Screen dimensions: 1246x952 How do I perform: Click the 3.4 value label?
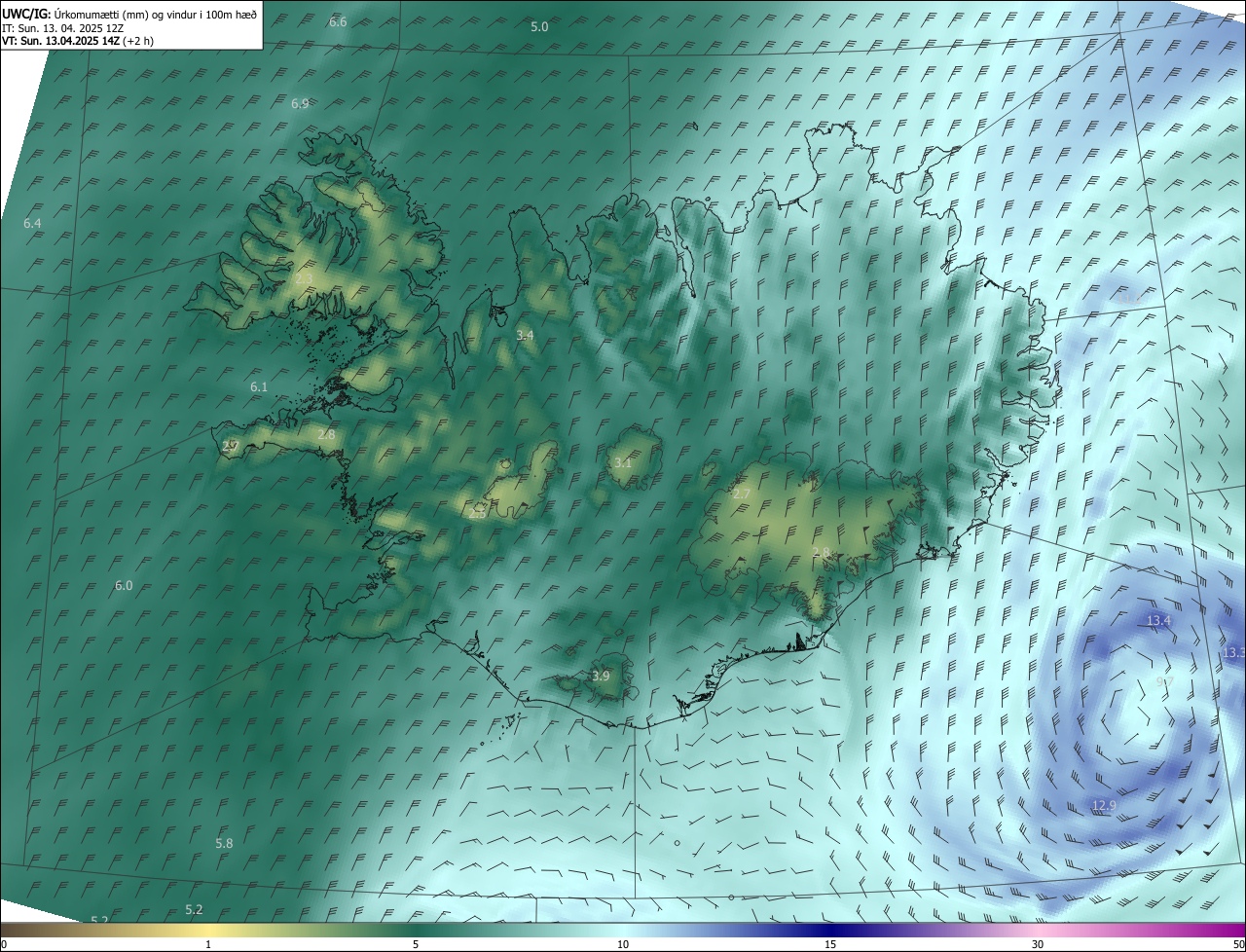[x=525, y=335]
